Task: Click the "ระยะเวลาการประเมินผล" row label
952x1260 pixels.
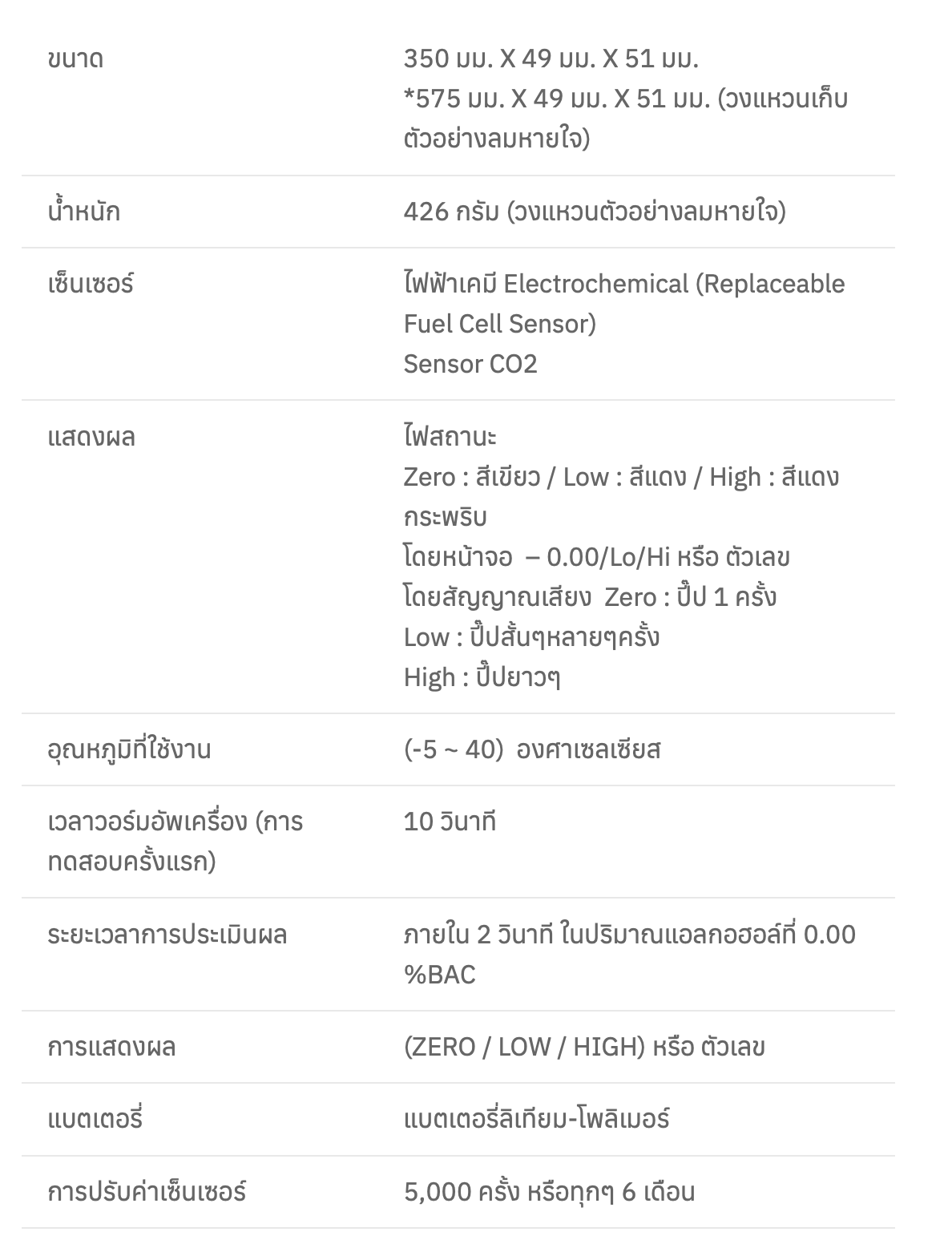Action: click(x=167, y=935)
